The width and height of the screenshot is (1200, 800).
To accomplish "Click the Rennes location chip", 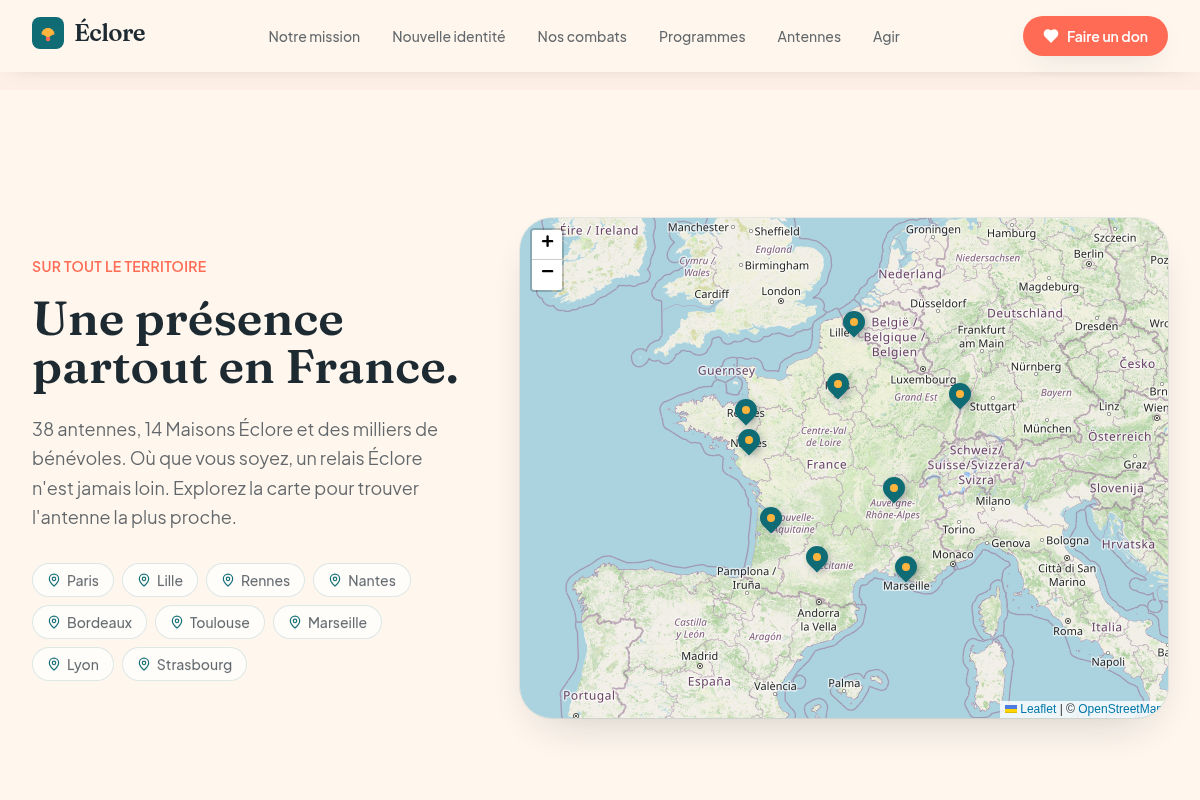I will (x=256, y=580).
